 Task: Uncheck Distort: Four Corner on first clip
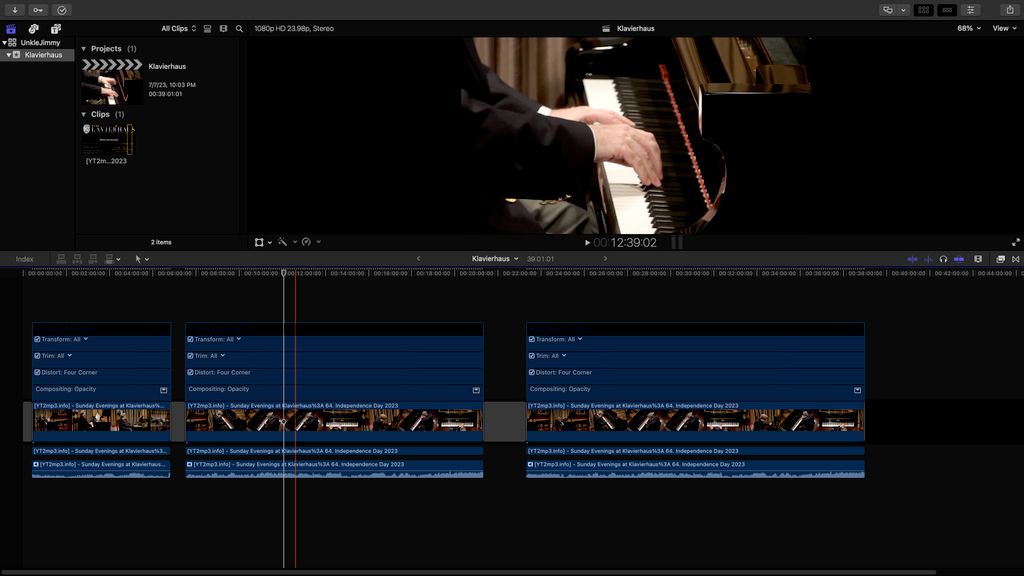pyautogui.click(x=37, y=372)
